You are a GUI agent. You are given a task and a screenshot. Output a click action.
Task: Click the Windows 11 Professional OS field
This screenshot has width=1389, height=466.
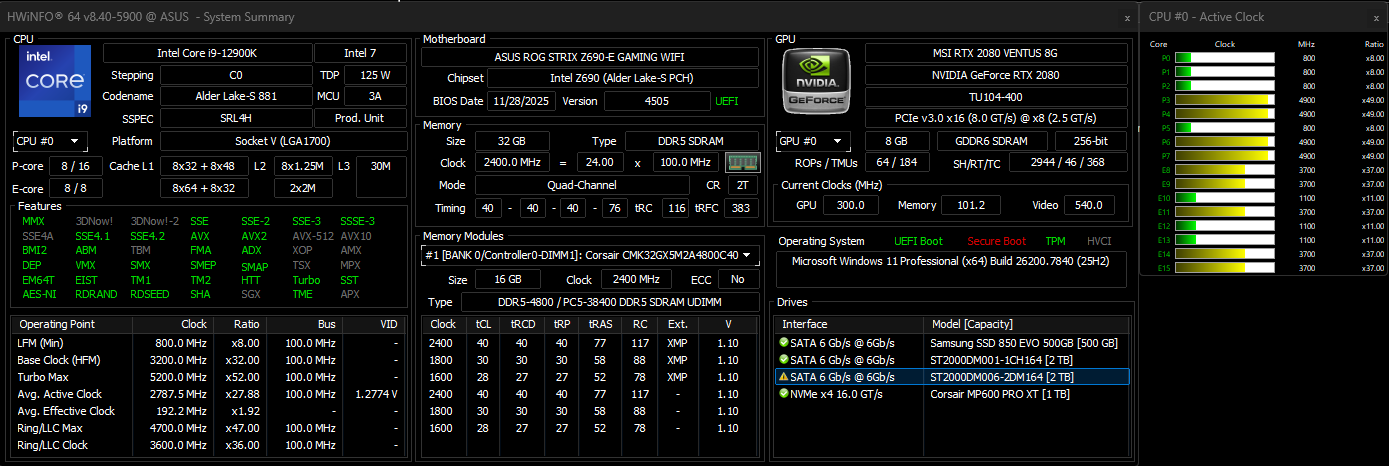point(951,268)
